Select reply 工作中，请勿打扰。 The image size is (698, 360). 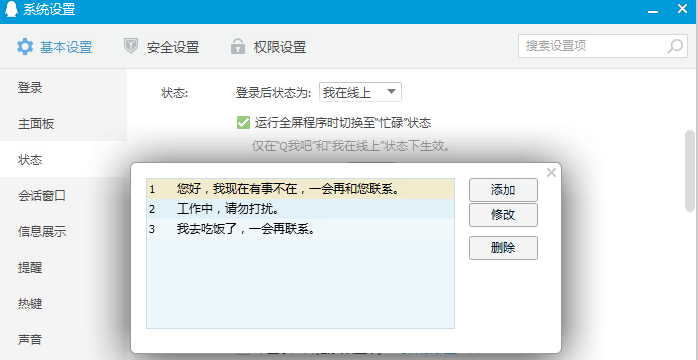300,209
